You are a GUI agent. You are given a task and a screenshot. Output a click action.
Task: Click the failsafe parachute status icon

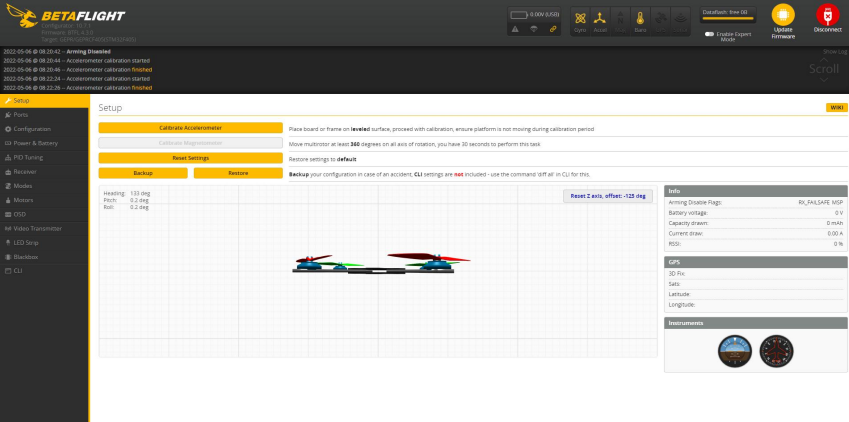(534, 29)
